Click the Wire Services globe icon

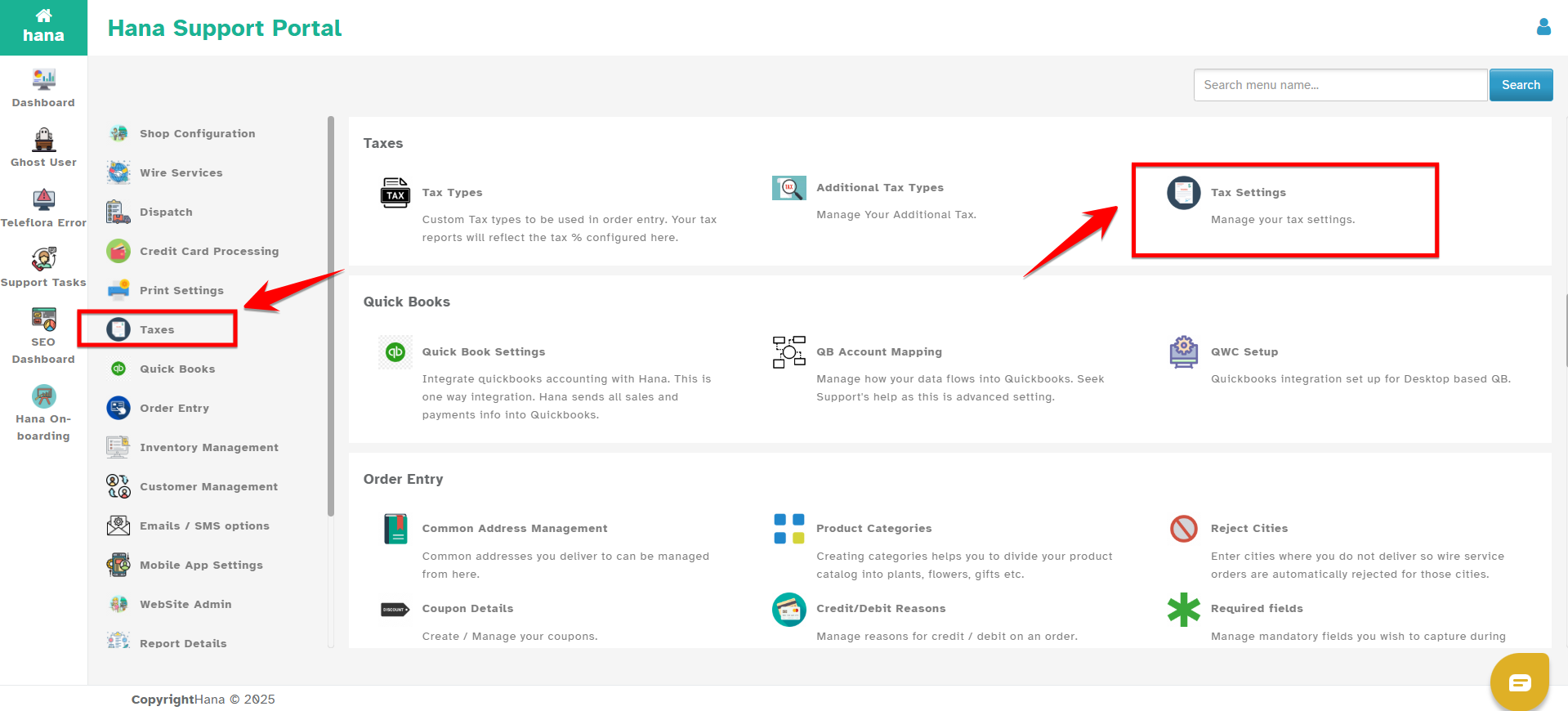pos(118,172)
